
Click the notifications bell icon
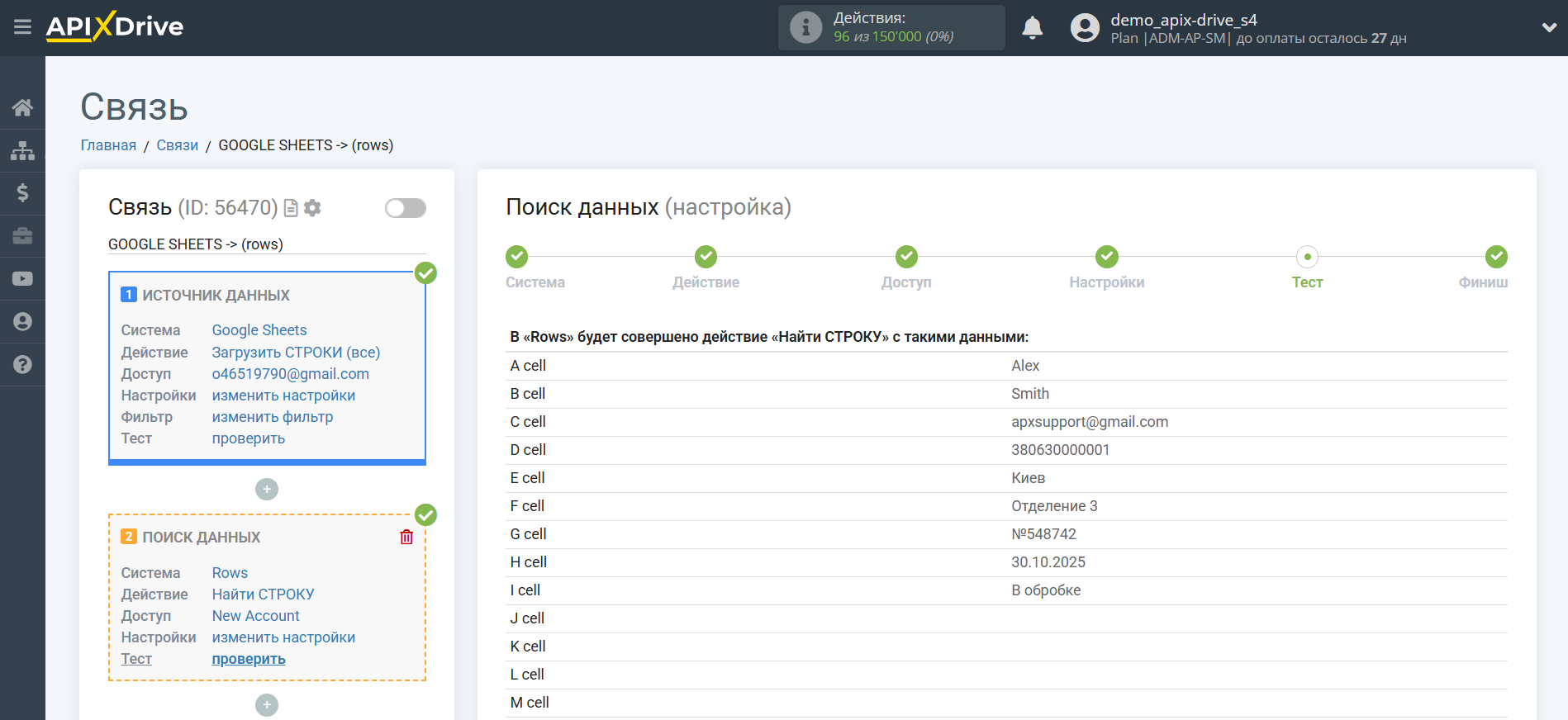coord(1032,28)
